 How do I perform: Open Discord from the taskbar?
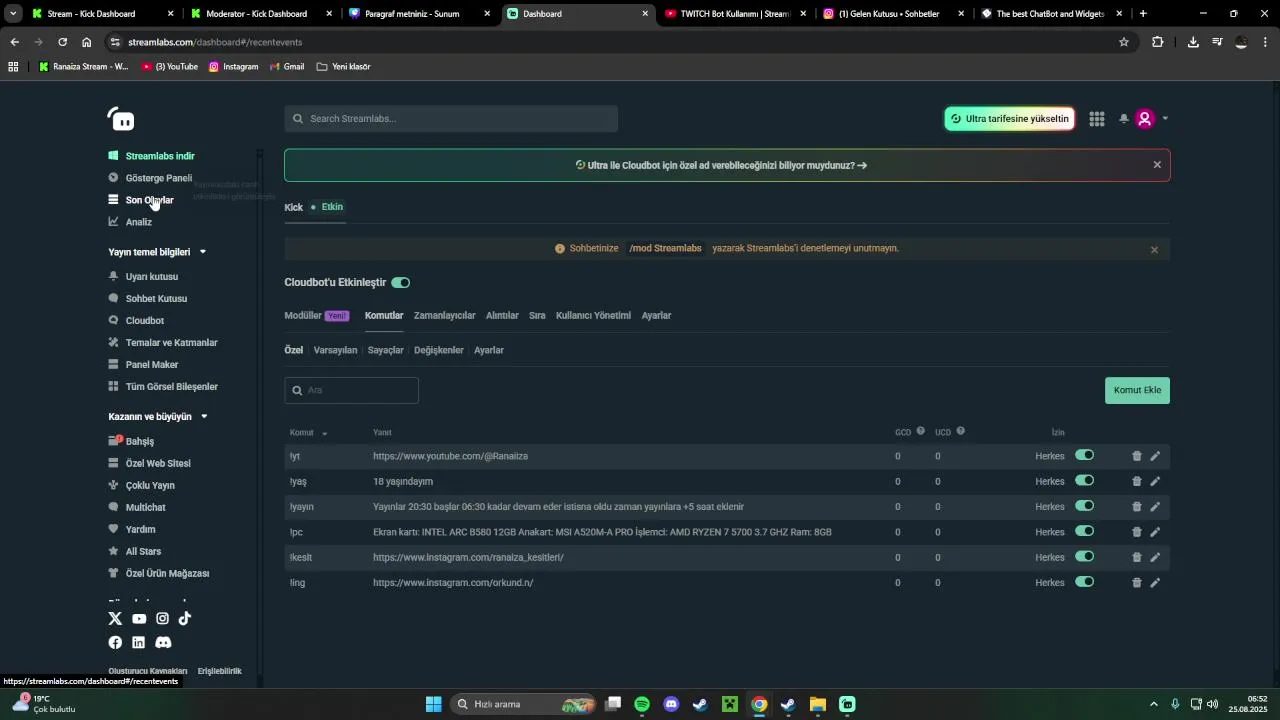671,704
